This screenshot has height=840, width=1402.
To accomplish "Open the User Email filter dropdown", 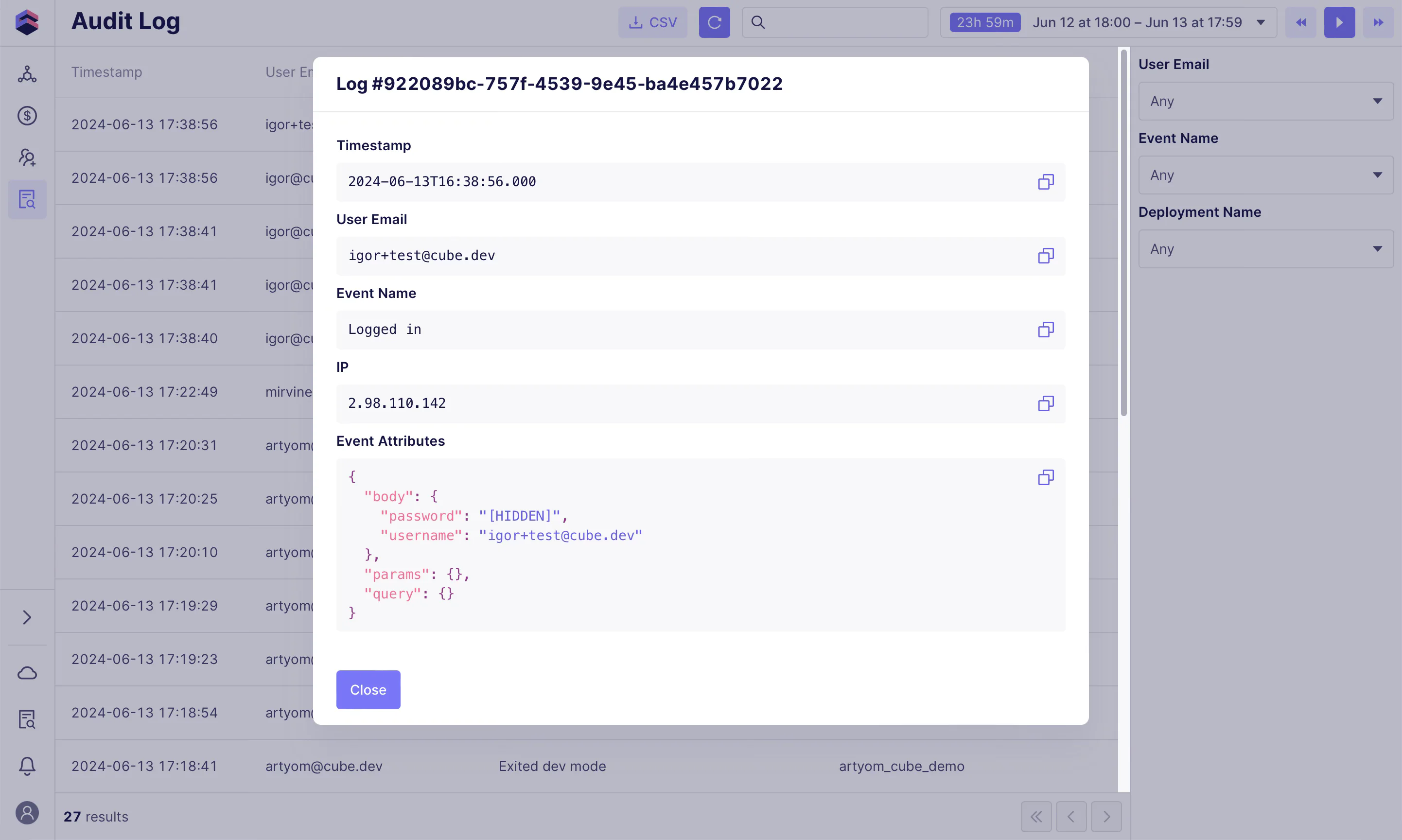I will [x=1265, y=101].
